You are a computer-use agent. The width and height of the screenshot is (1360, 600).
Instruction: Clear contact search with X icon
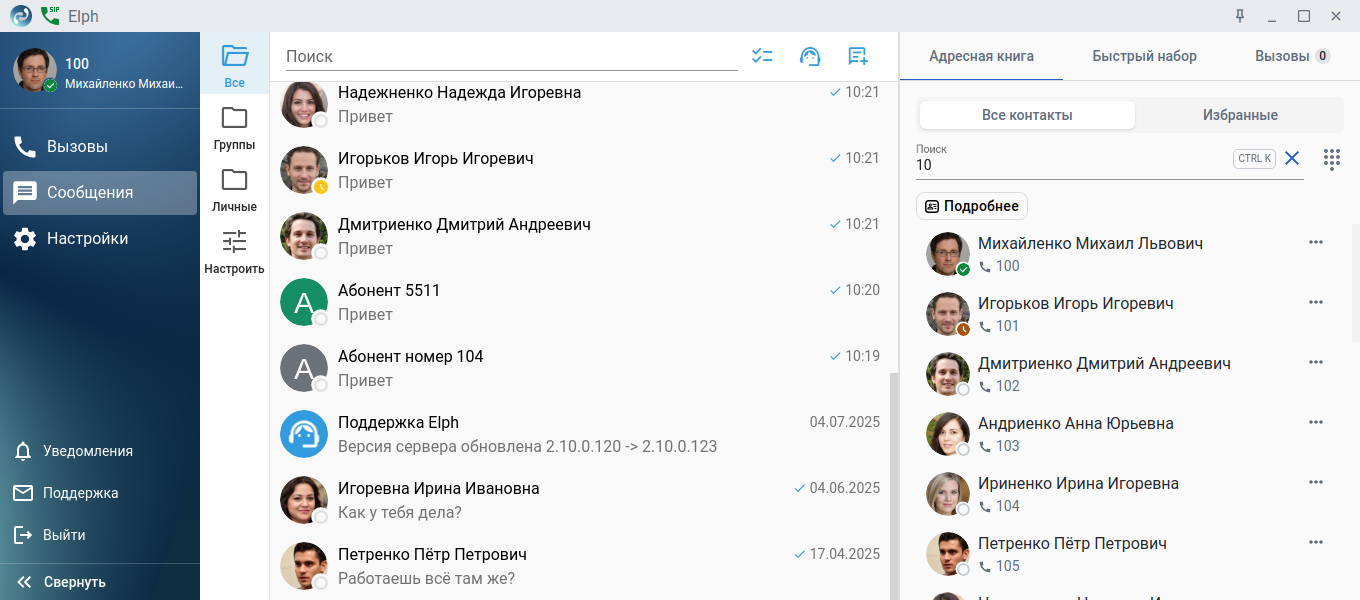(x=1292, y=158)
